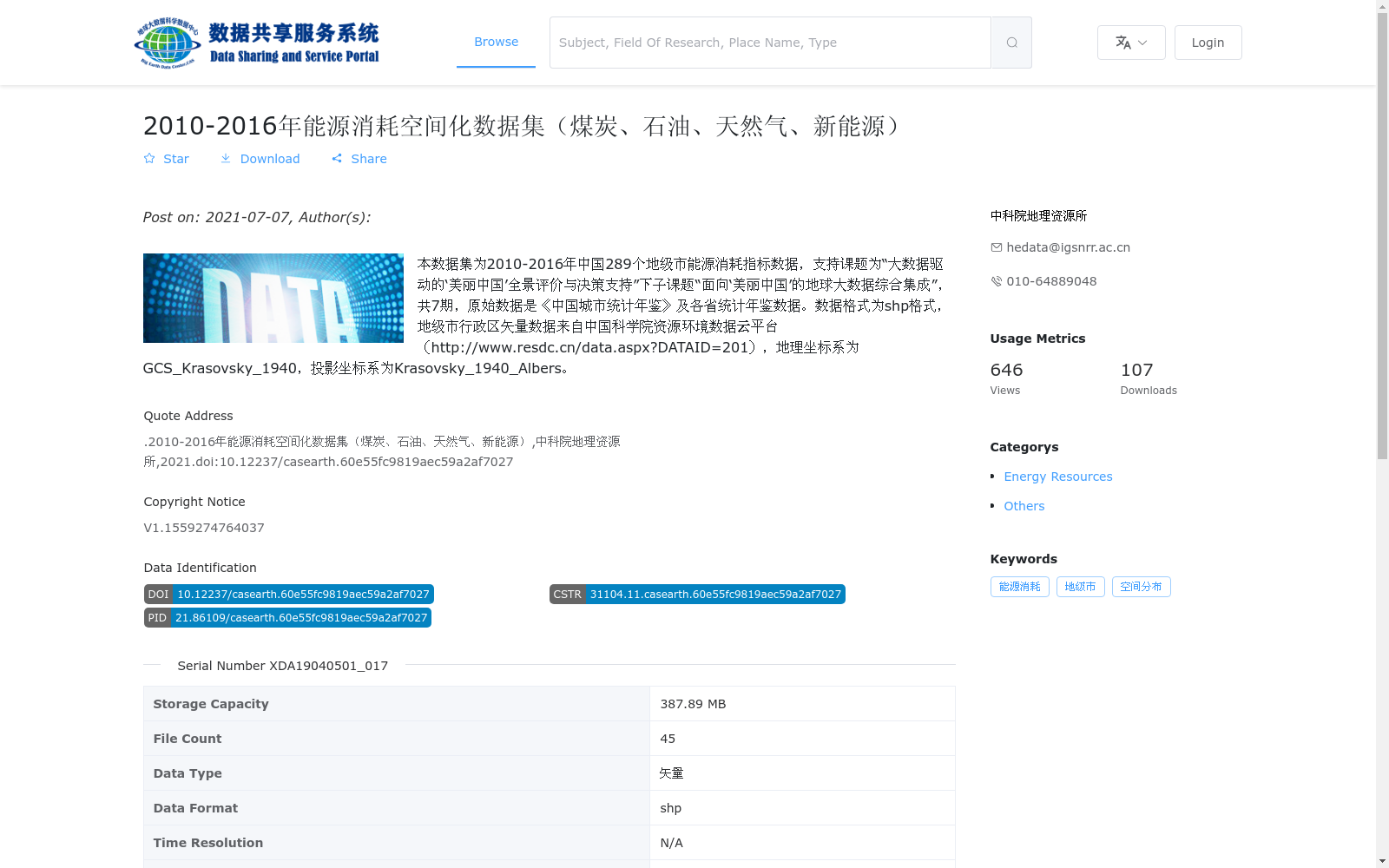
Task: Select the 能源消耗 keyword tag
Action: (1019, 587)
